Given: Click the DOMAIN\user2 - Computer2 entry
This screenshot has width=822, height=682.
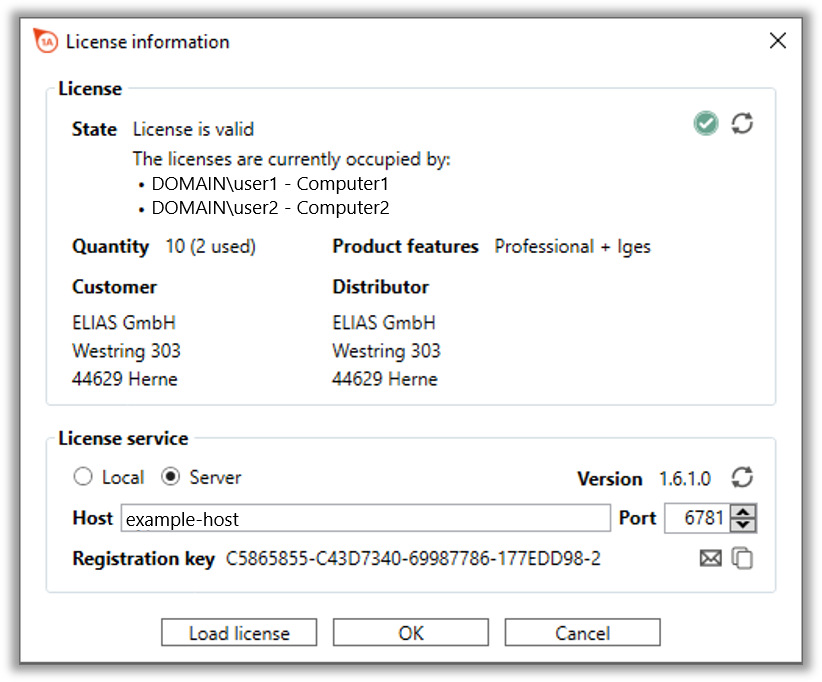Looking at the screenshot, I should tap(270, 208).
